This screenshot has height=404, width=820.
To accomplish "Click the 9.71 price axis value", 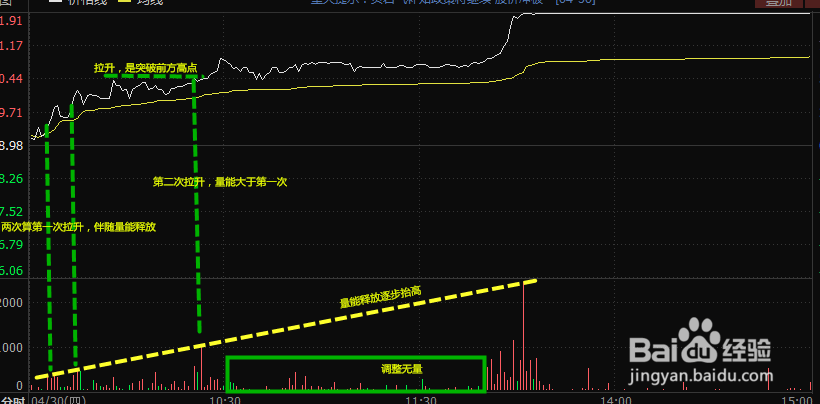I will pyautogui.click(x=11, y=112).
